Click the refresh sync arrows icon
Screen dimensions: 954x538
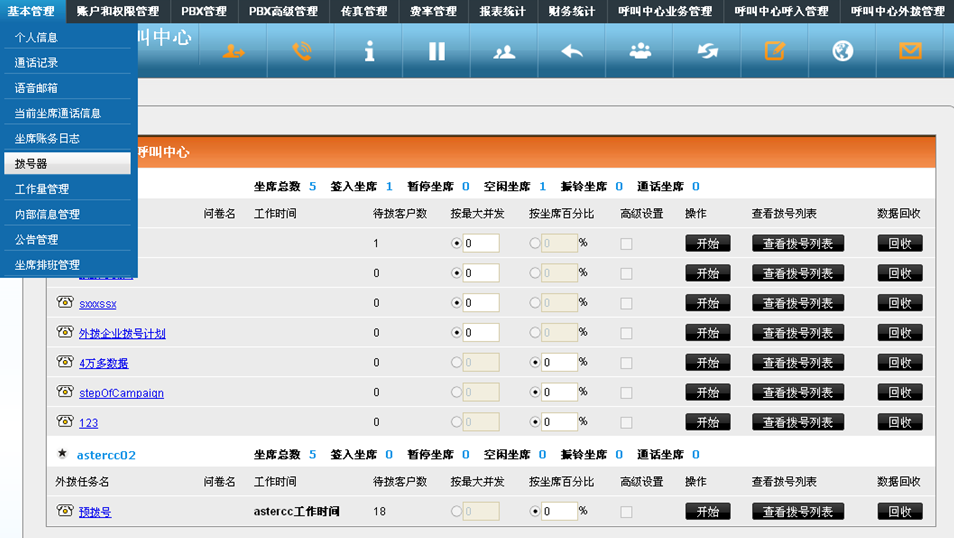707,51
